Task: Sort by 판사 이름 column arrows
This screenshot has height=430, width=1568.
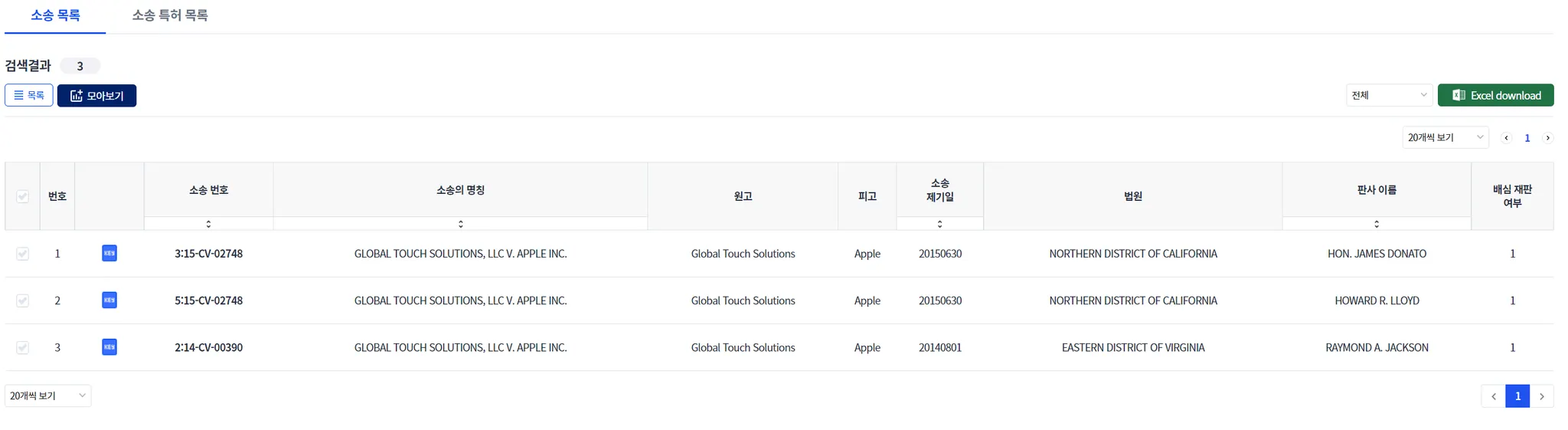Action: click(1376, 224)
